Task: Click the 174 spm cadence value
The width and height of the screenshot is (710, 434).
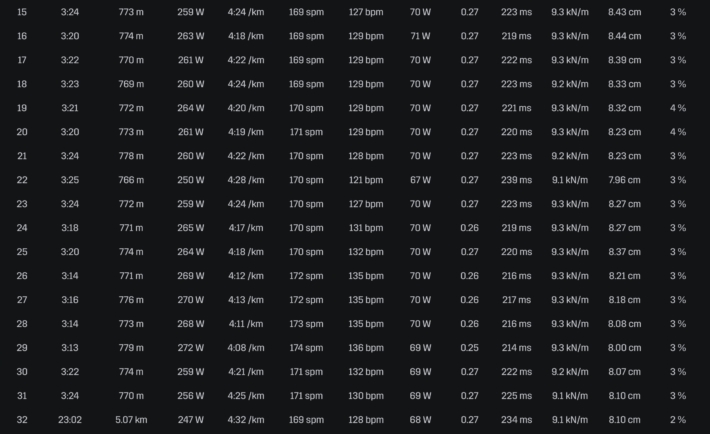Action: (306, 348)
